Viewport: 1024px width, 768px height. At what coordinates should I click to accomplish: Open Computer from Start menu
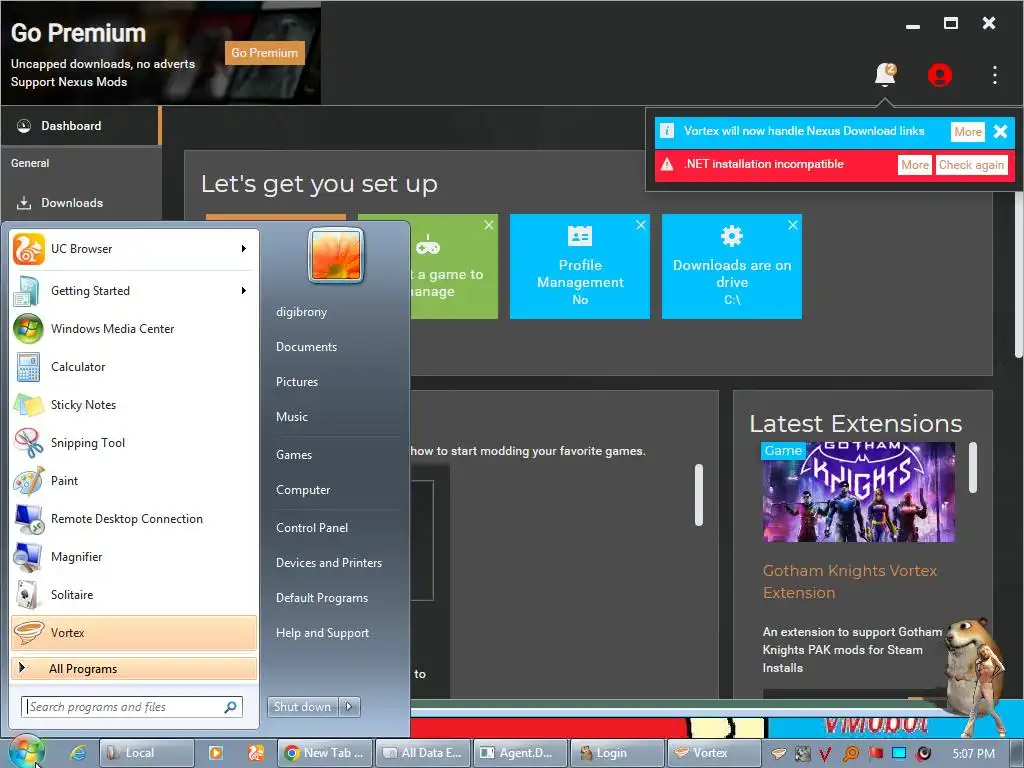coord(303,490)
